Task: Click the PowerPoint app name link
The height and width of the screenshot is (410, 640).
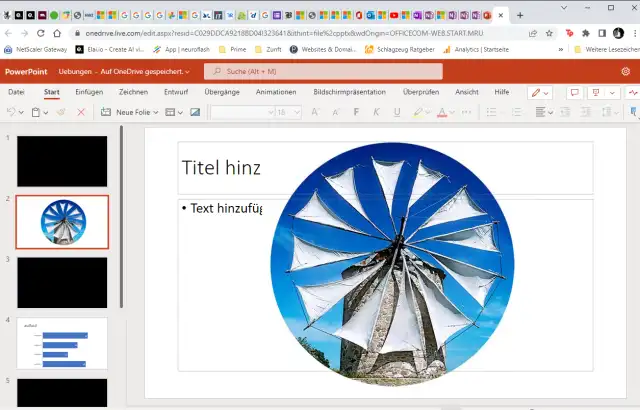Action: tap(26, 72)
